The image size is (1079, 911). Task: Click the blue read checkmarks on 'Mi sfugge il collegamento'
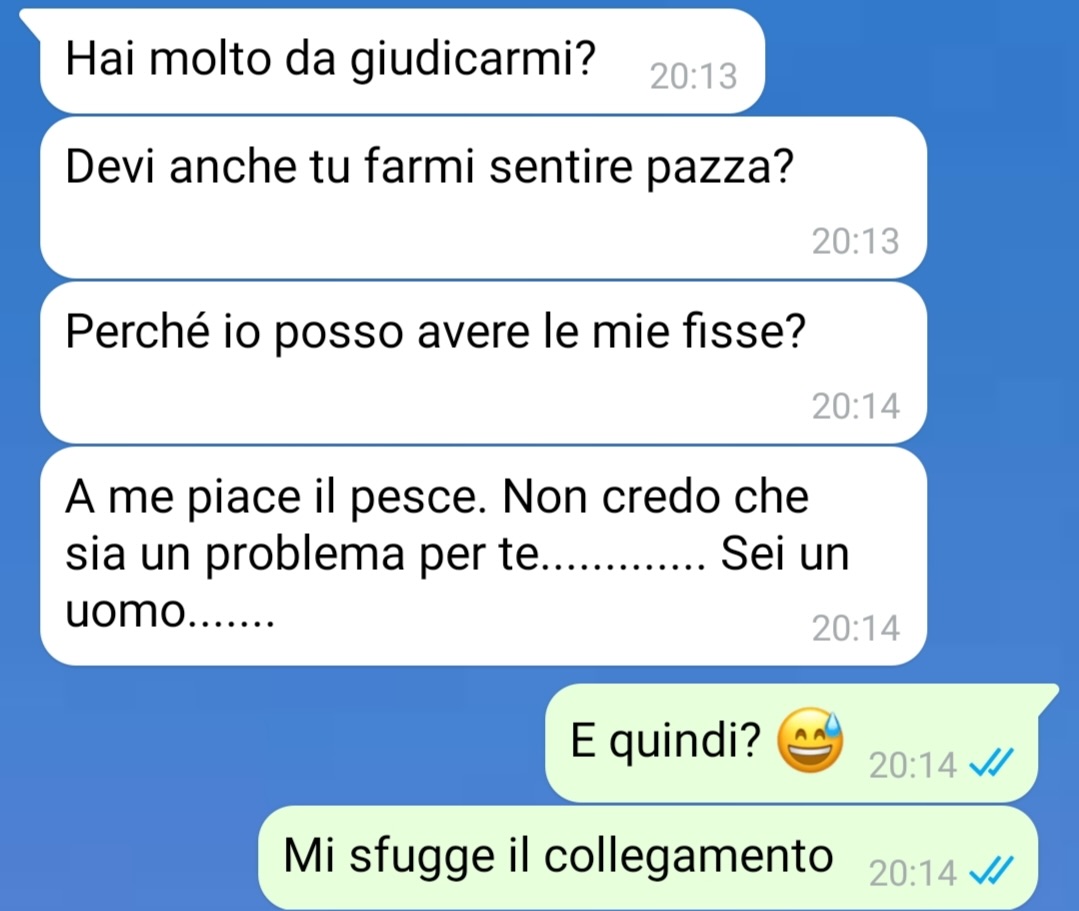click(991, 871)
